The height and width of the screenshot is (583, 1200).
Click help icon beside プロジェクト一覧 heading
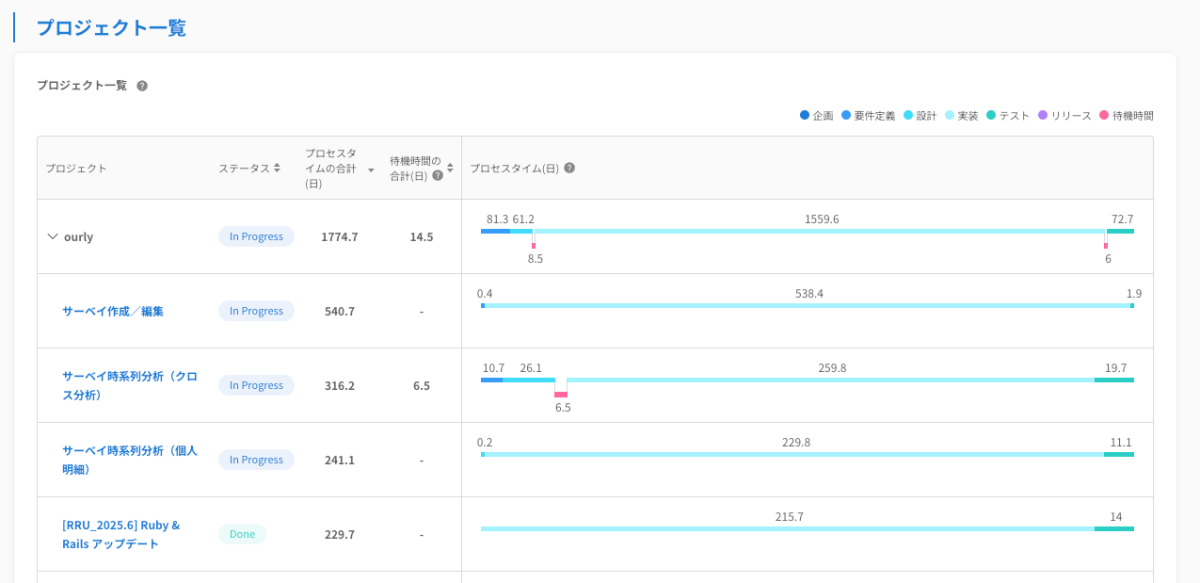(x=142, y=86)
